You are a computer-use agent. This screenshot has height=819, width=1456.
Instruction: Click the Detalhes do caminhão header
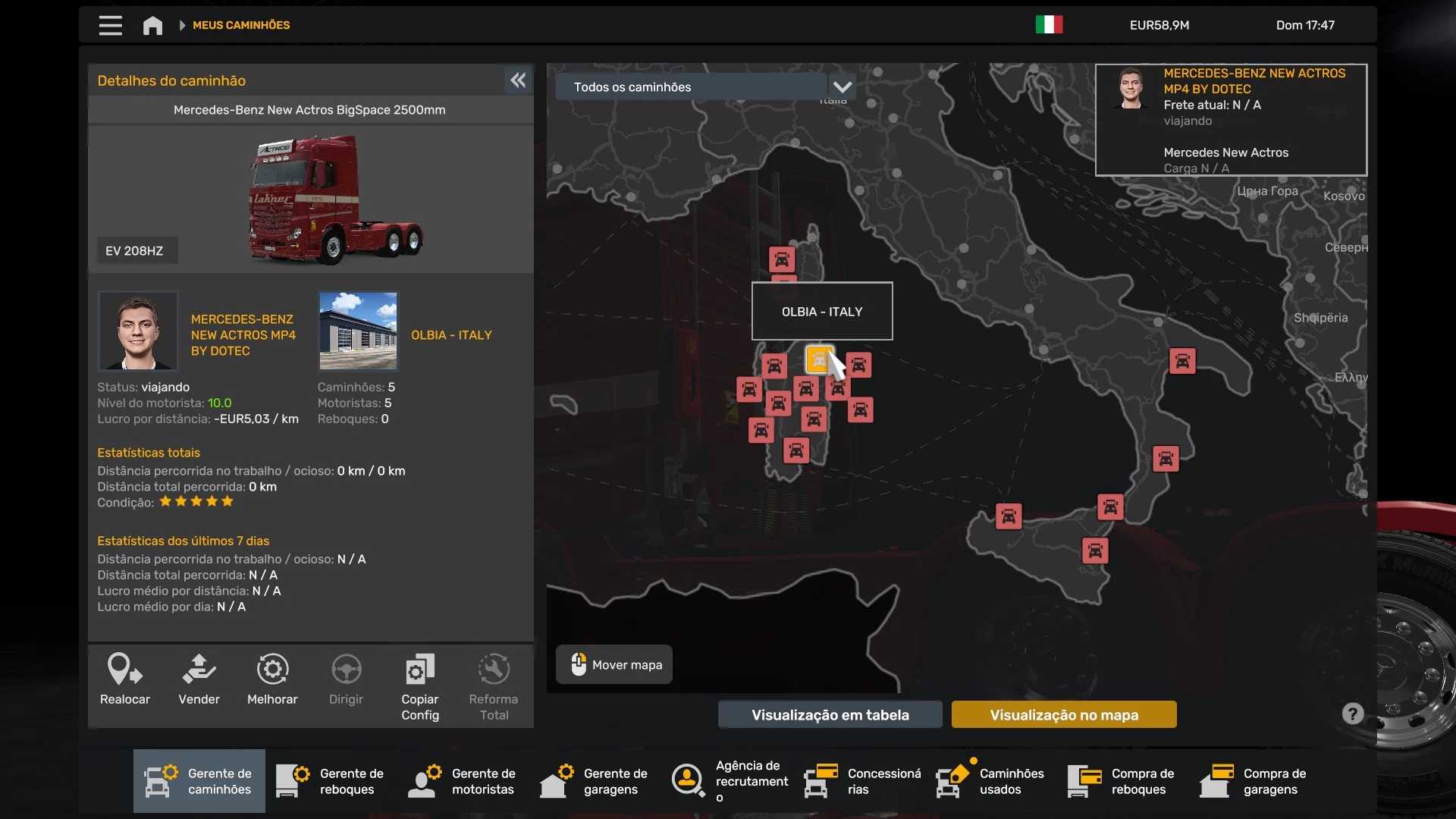point(171,81)
